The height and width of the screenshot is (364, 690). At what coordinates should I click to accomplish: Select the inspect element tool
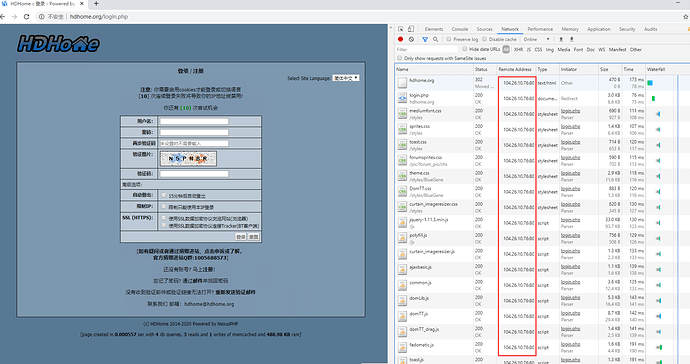(x=400, y=29)
